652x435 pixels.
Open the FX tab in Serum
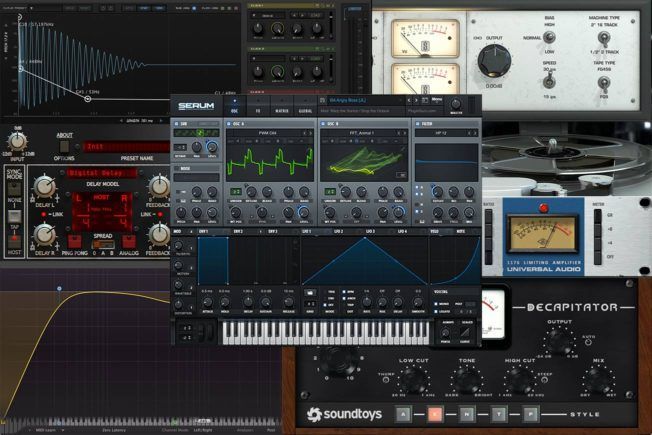click(x=258, y=106)
